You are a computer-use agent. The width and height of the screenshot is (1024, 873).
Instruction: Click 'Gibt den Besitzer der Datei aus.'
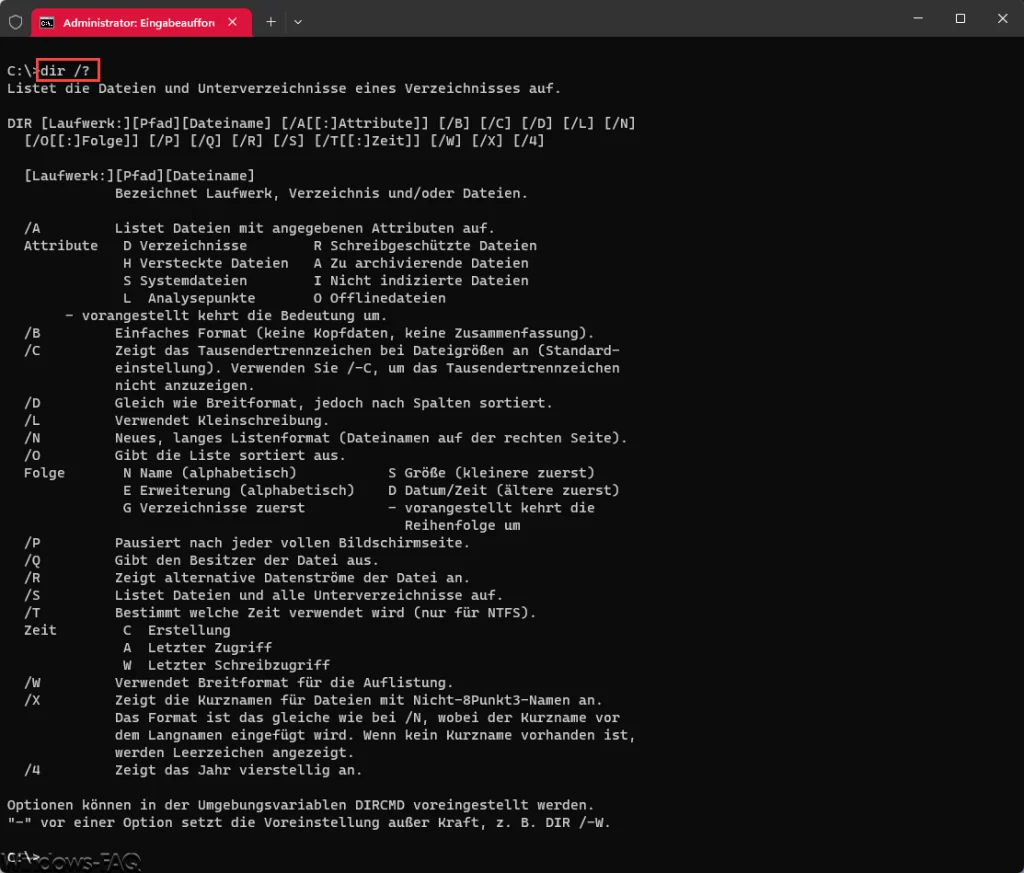pos(246,560)
